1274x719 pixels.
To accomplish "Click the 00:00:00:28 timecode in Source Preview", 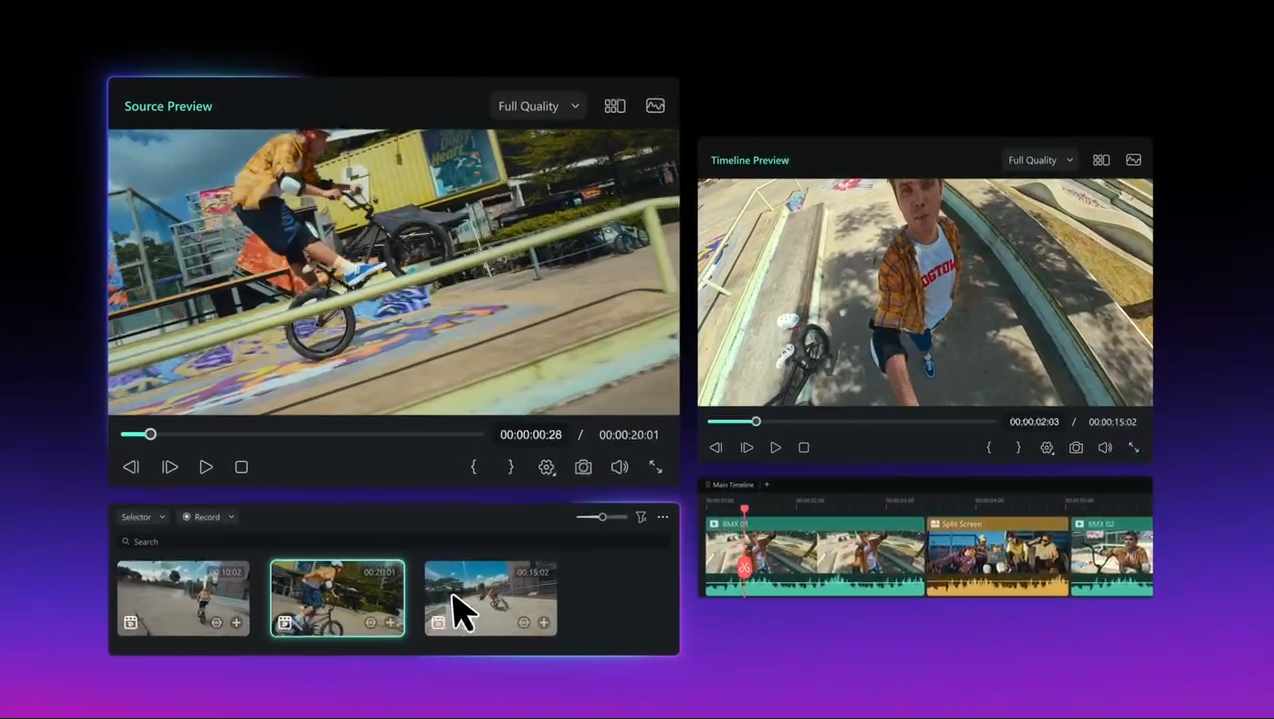I will [x=531, y=435].
